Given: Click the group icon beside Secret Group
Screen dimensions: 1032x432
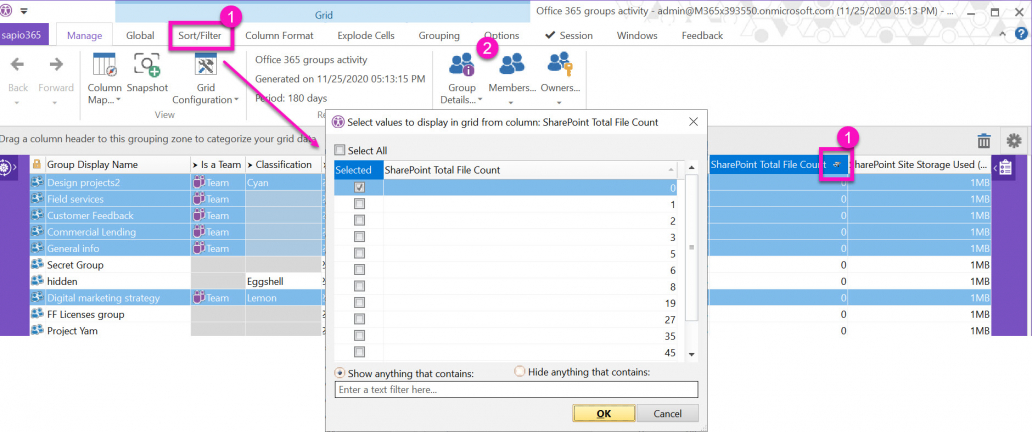Looking at the screenshot, I should click(38, 265).
